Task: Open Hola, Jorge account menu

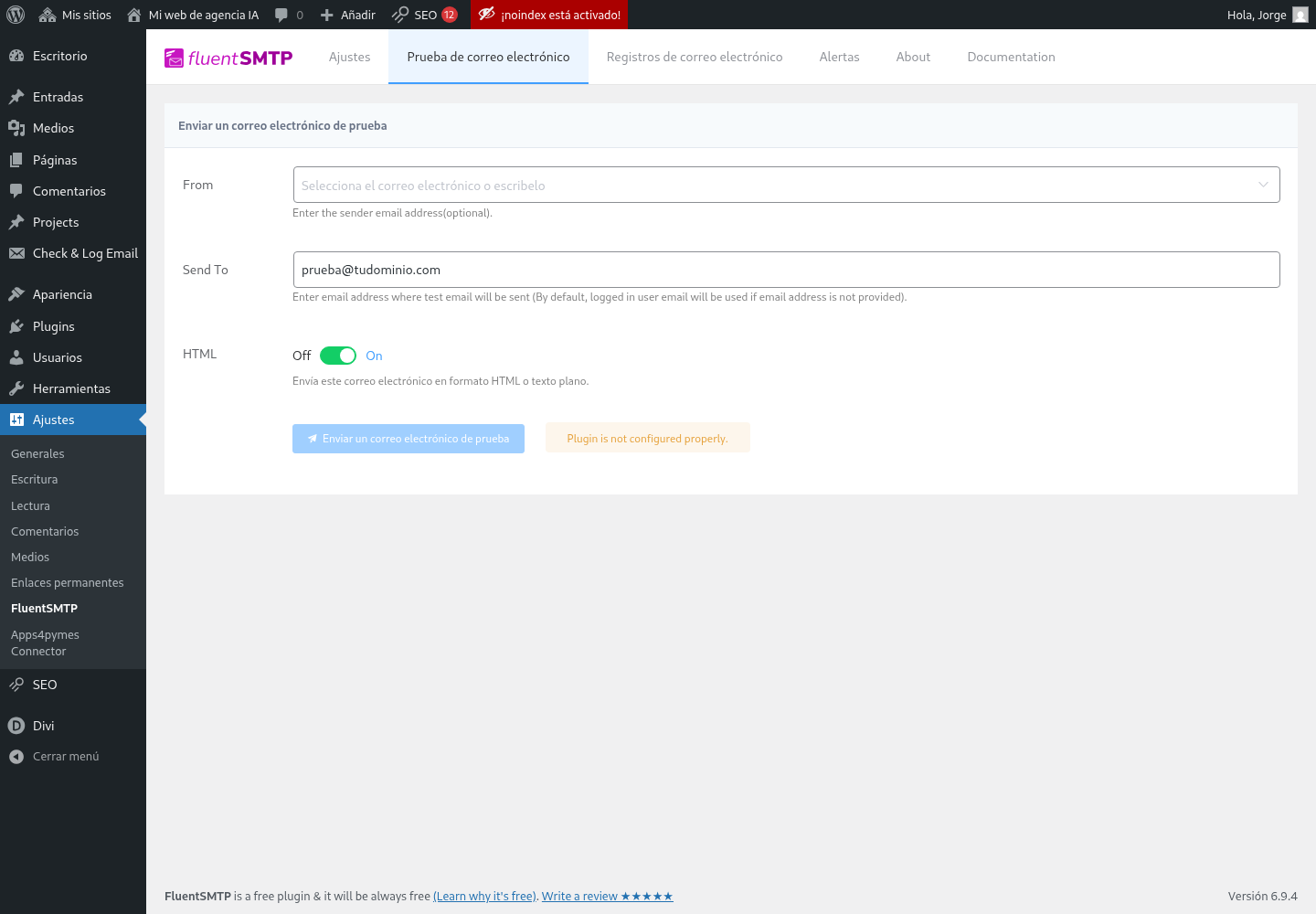Action: 1268,15
